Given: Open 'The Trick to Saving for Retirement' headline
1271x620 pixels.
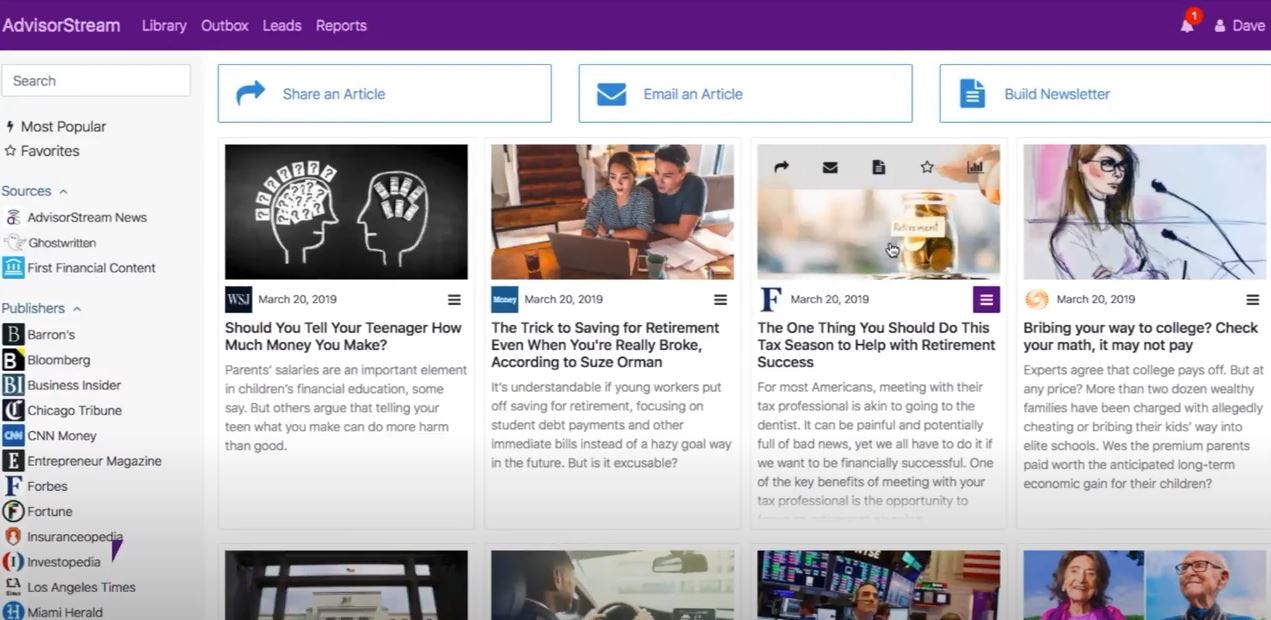Looking at the screenshot, I should click(x=606, y=345).
